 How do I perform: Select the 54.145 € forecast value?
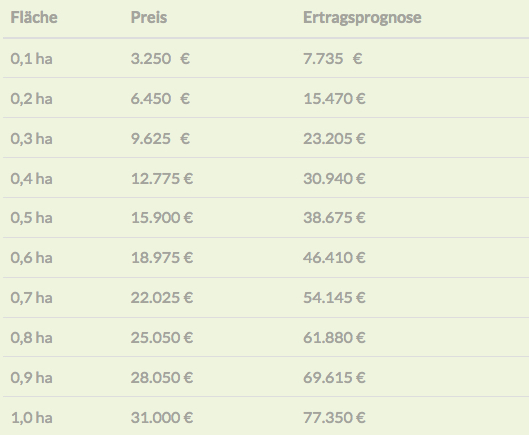(x=334, y=297)
